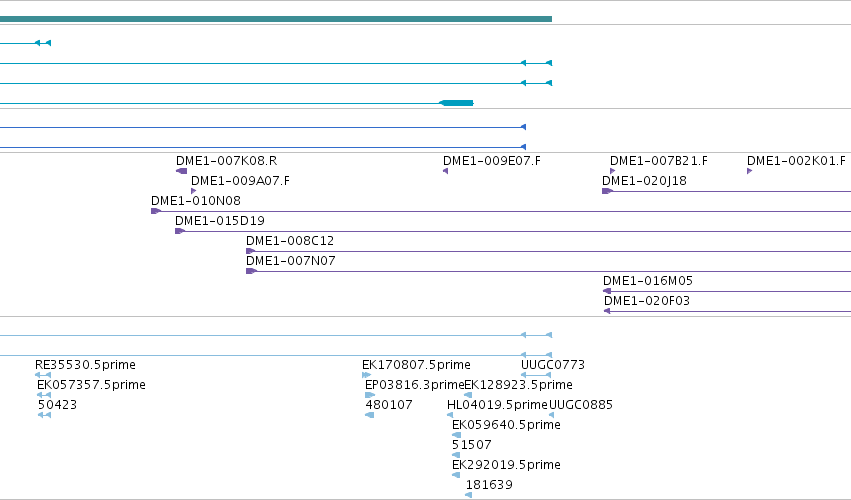Click the DME1-015D19 label

click(x=220, y=221)
